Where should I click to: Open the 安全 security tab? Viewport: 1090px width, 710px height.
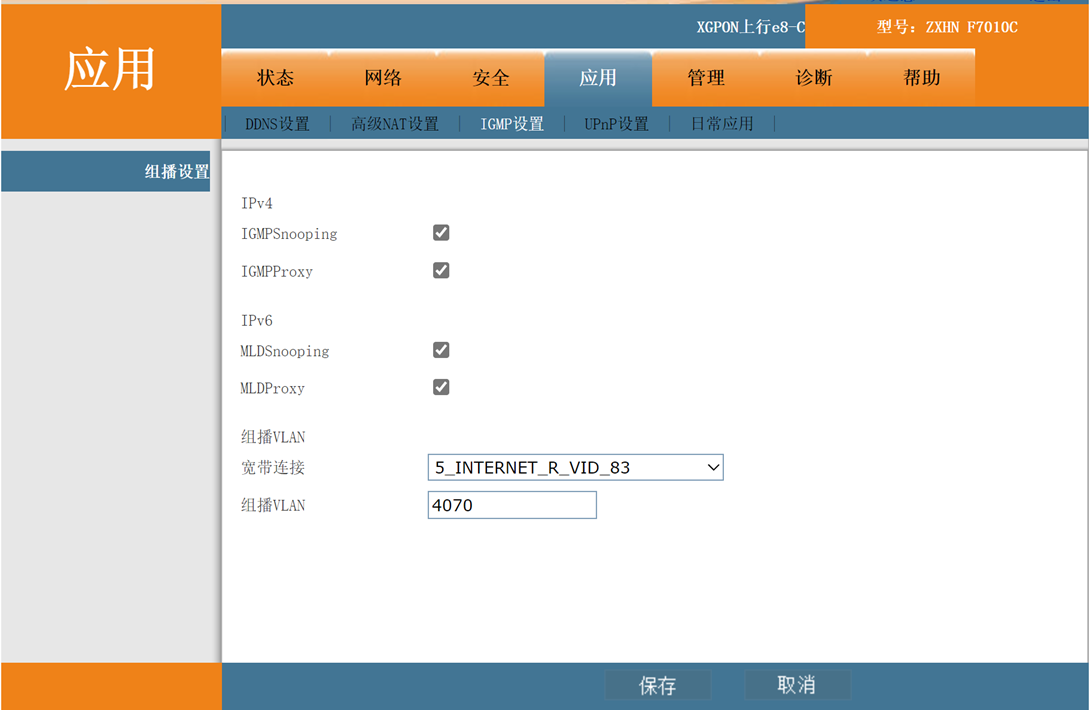click(x=491, y=78)
